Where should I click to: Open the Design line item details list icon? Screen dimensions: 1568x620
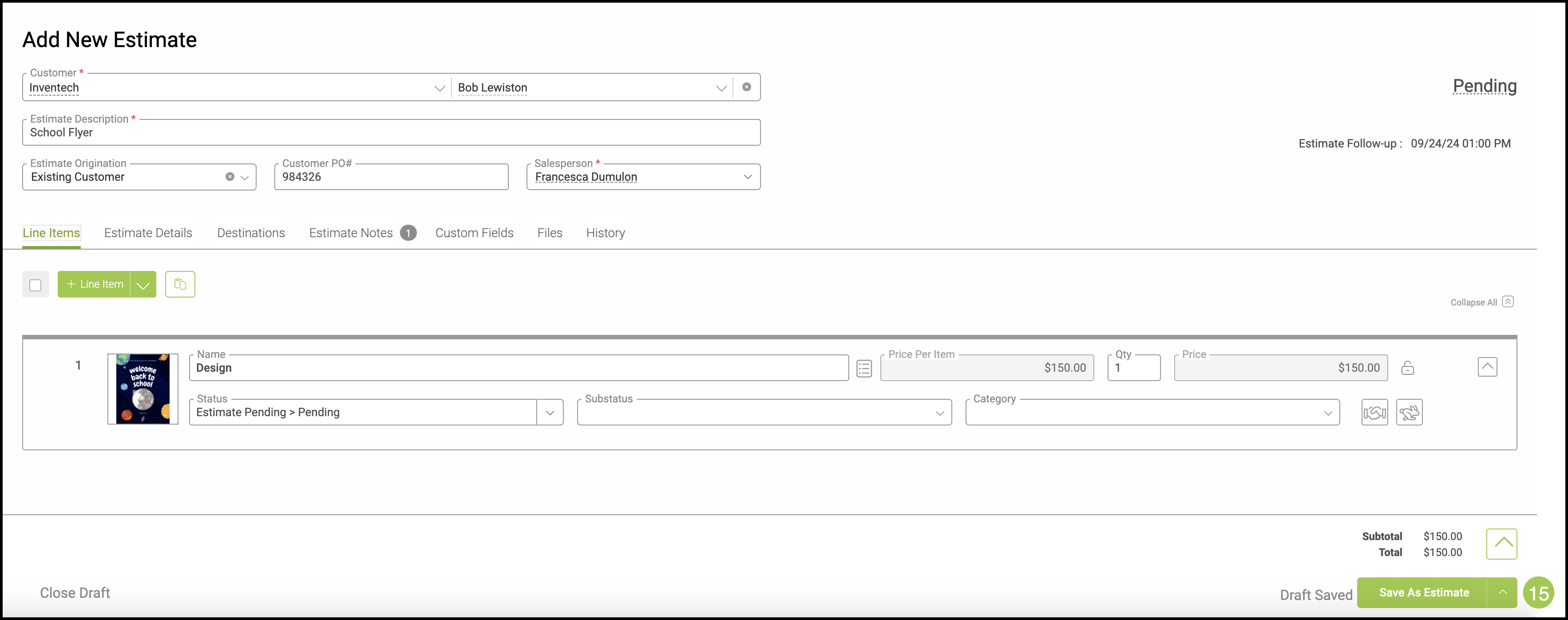tap(864, 369)
